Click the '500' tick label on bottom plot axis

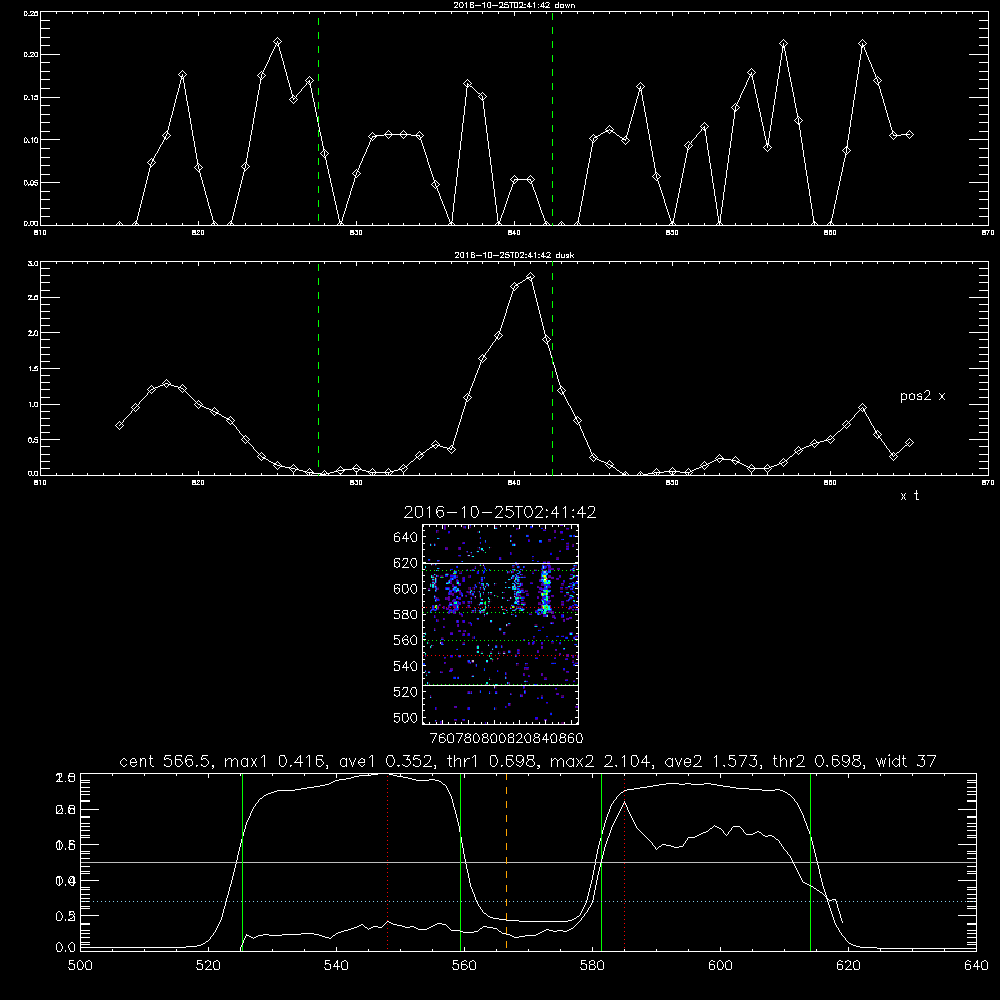coord(80,966)
